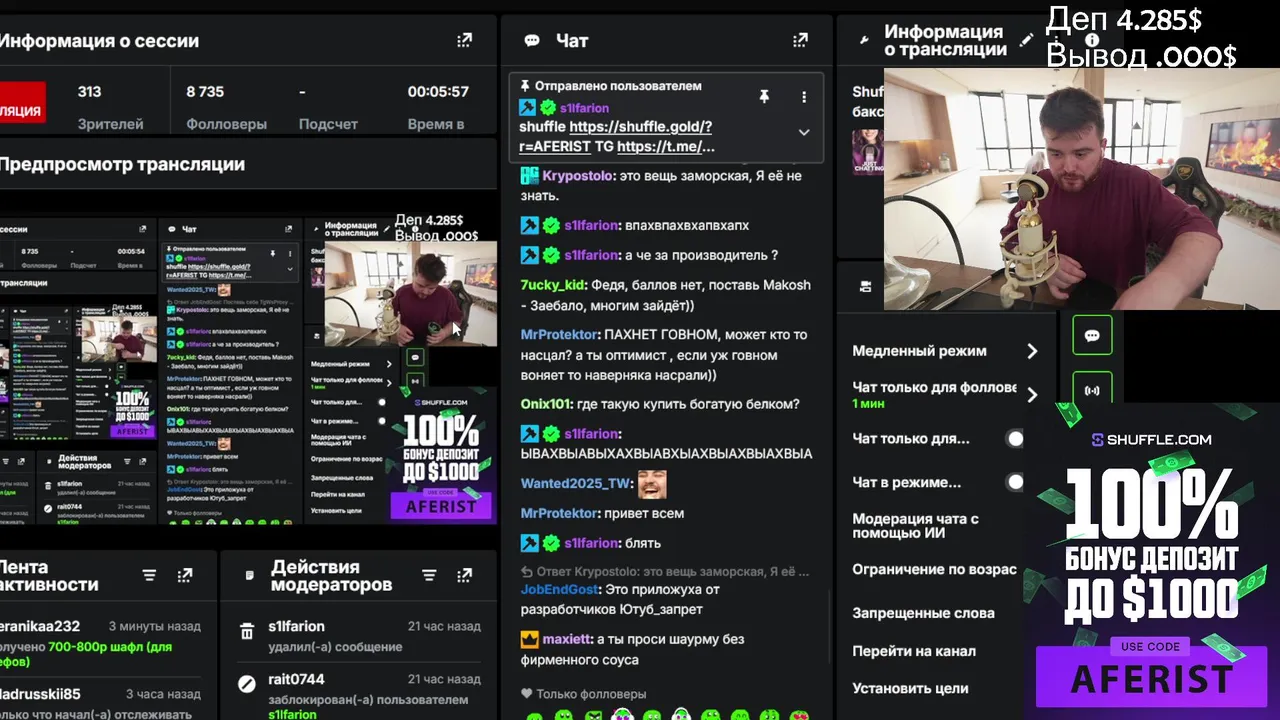Open the pinned message three-dot menu
The width and height of the screenshot is (1280, 720).
pos(803,97)
